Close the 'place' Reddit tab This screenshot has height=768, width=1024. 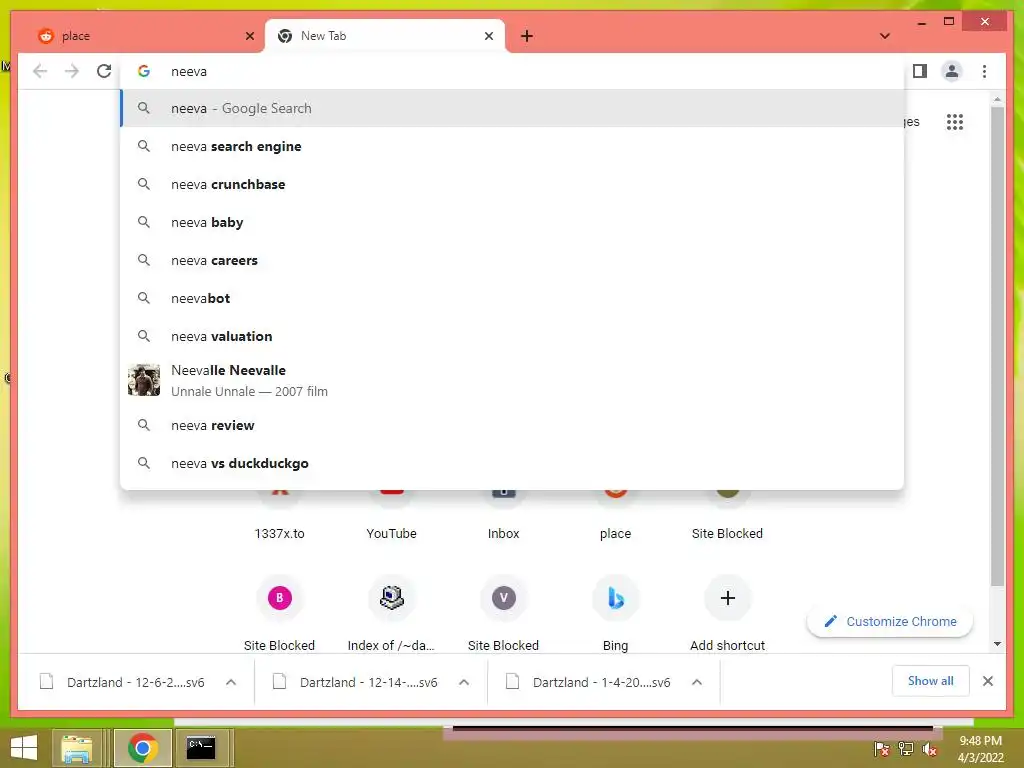point(249,36)
